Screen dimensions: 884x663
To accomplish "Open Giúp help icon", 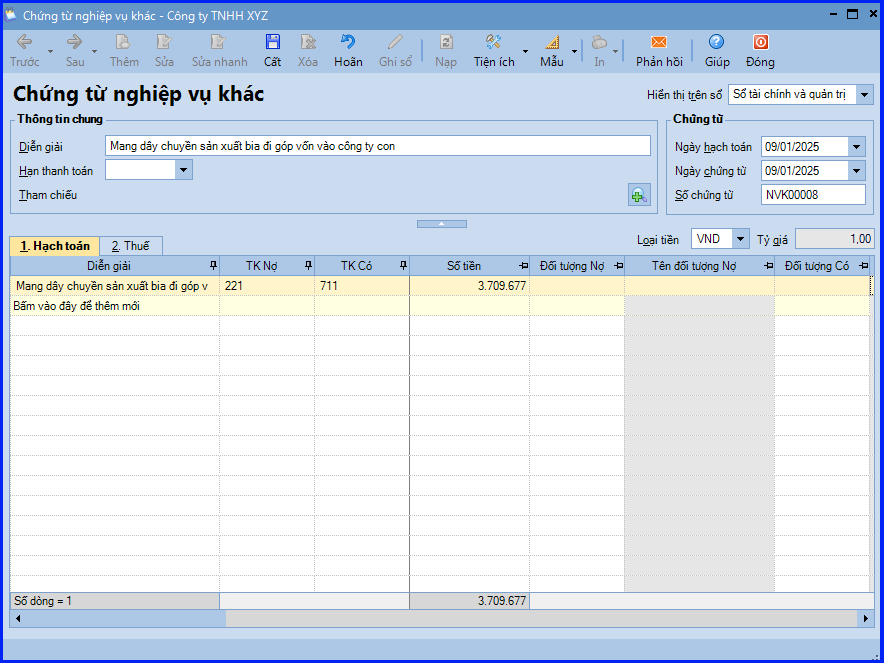I will point(716,43).
